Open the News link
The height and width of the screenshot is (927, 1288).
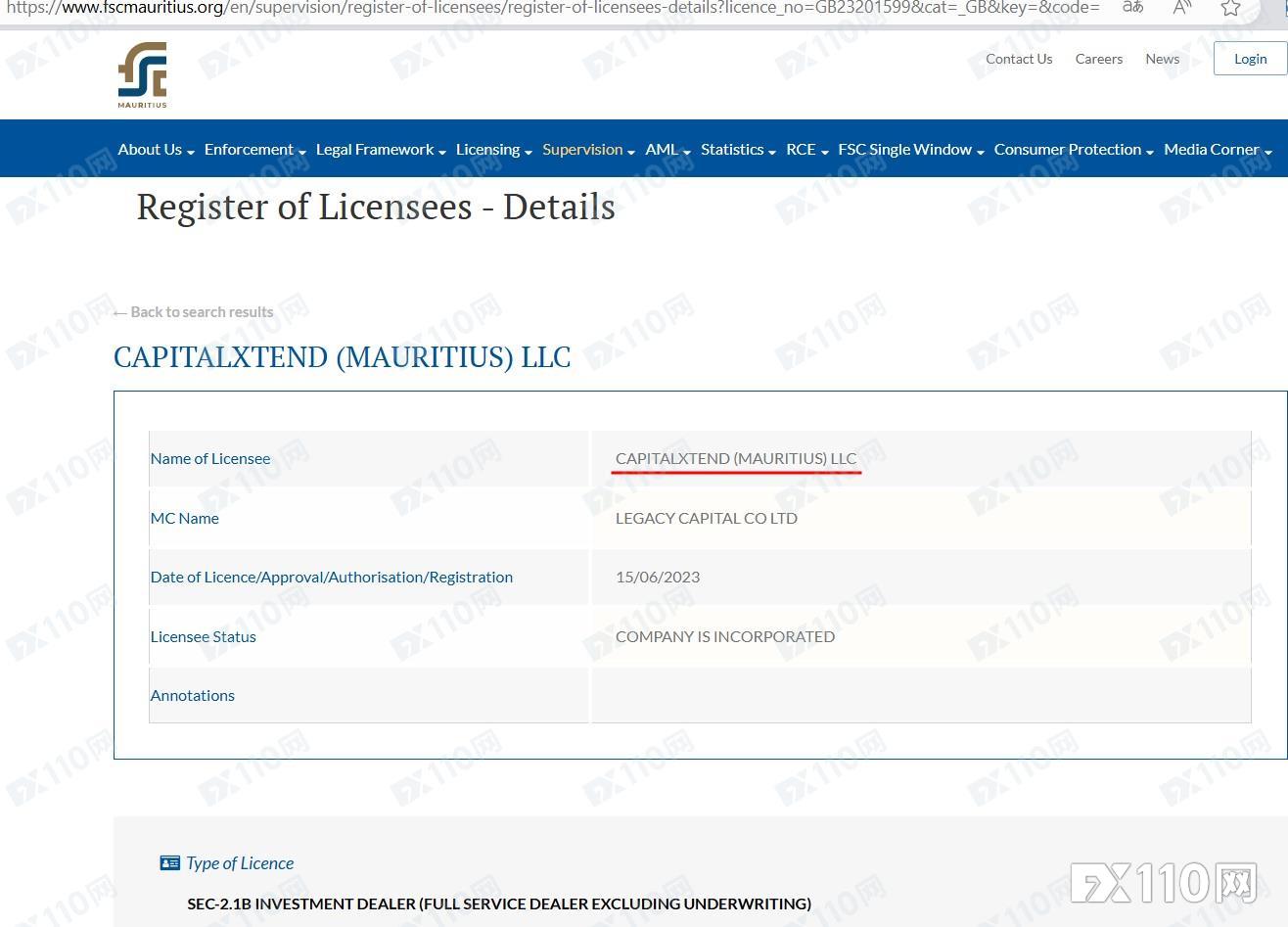1162,59
